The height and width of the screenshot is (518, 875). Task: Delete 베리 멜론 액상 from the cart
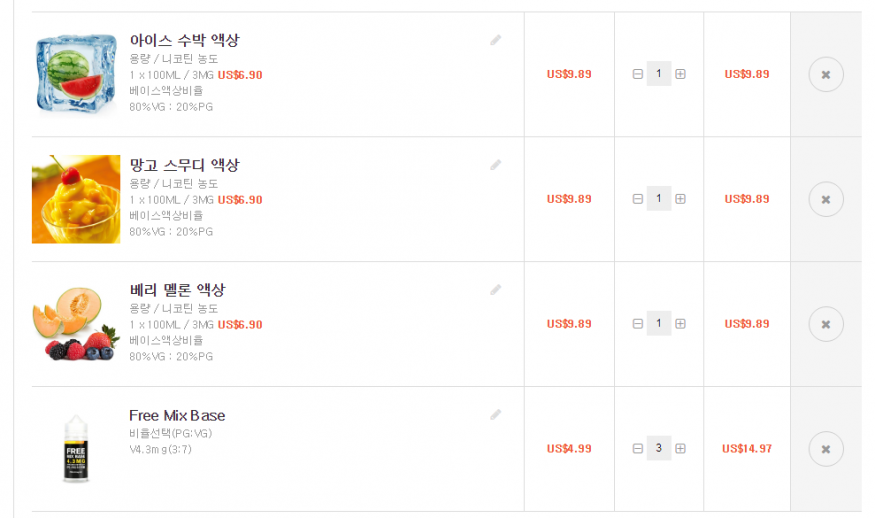[x=825, y=324]
